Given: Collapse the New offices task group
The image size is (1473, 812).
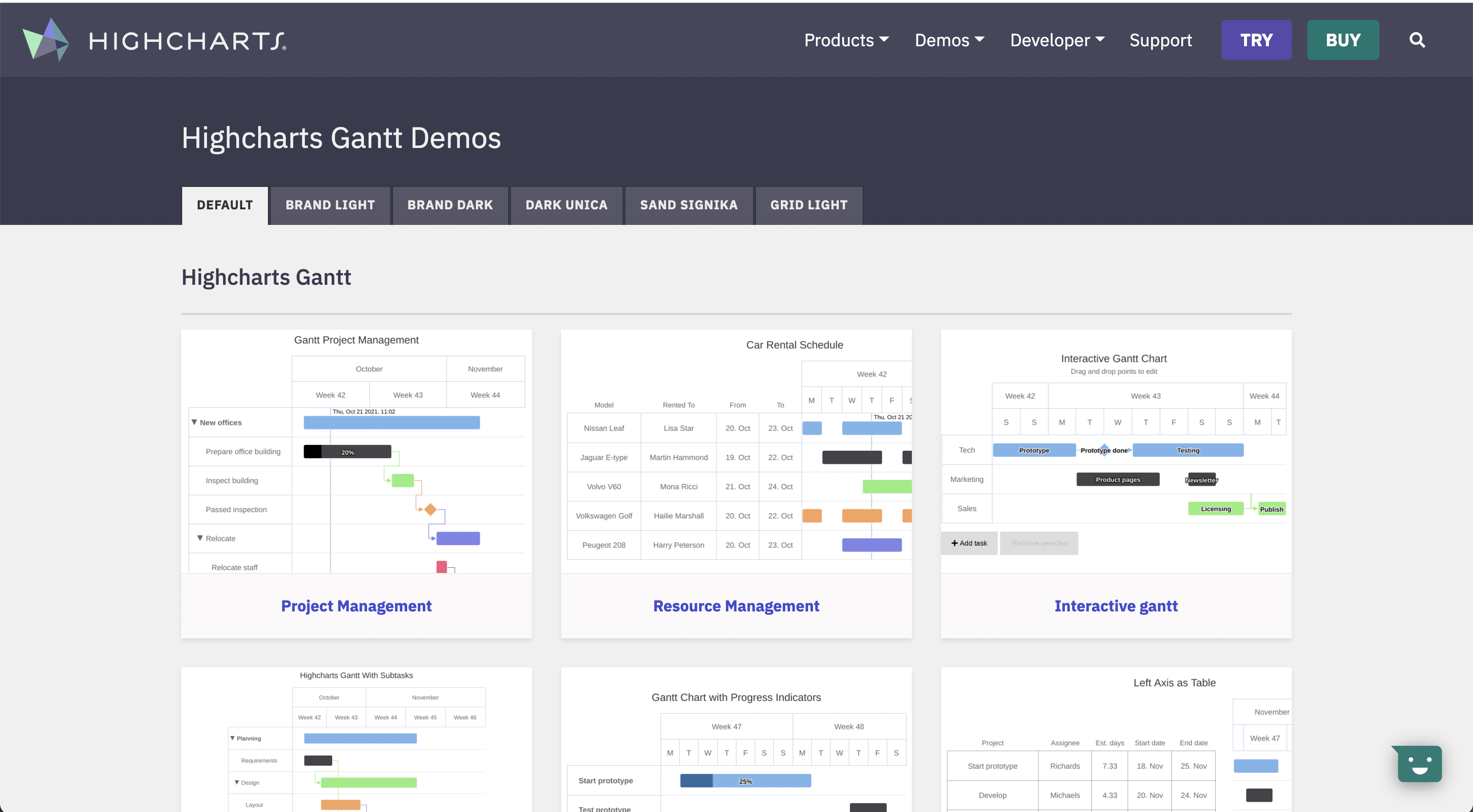Looking at the screenshot, I should tap(194, 422).
